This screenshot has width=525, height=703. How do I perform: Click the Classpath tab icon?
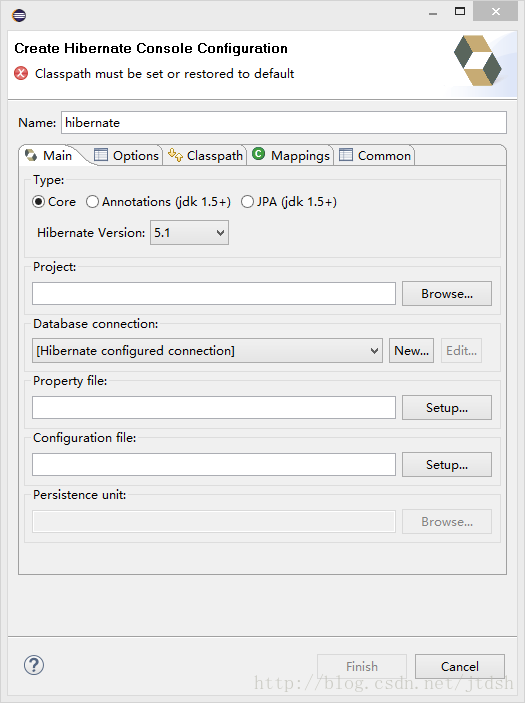tap(175, 155)
